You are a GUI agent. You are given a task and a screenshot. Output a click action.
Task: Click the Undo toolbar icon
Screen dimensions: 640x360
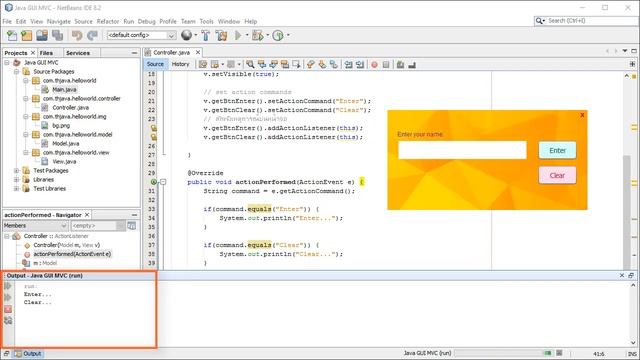[77, 36]
